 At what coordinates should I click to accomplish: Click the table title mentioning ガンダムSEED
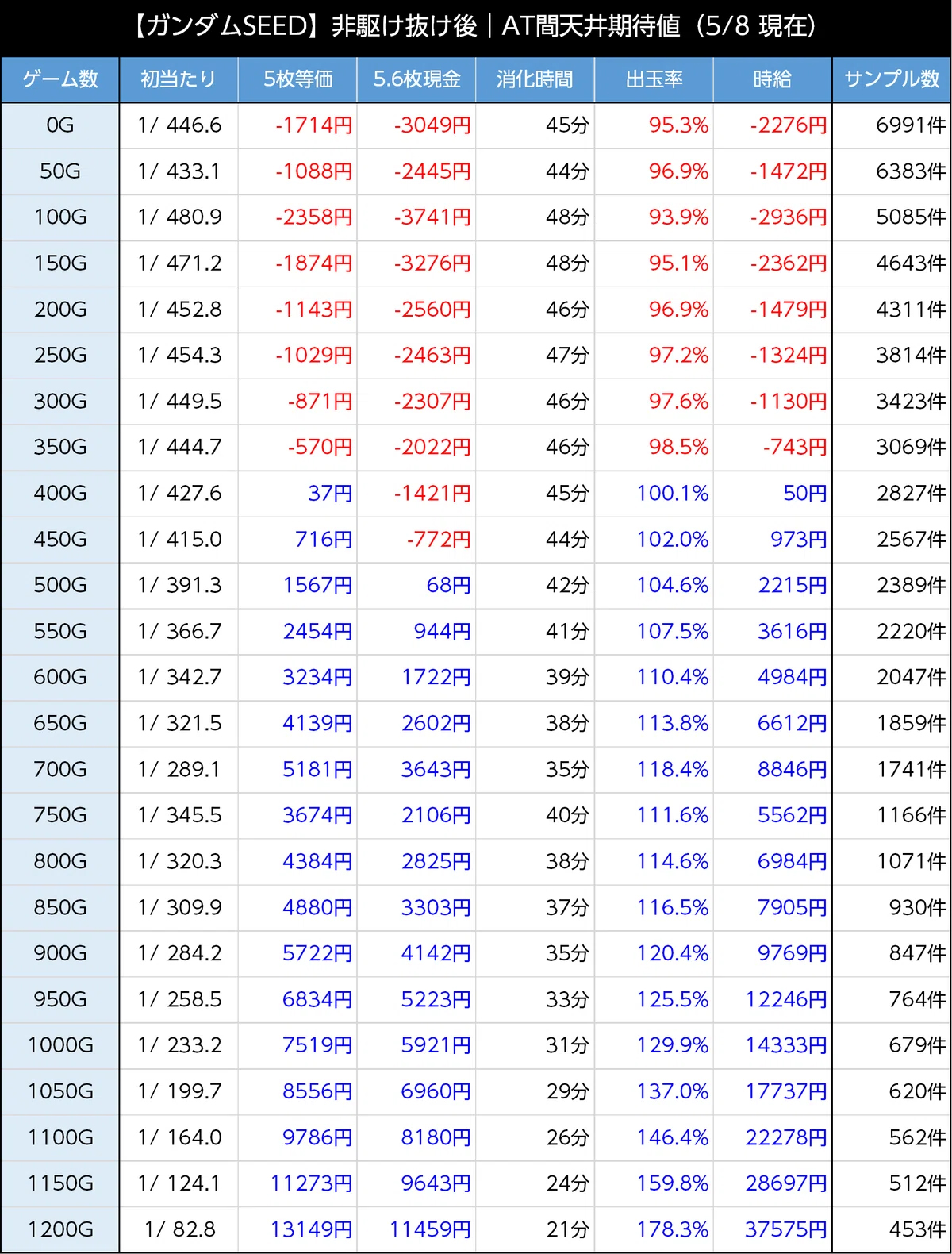point(476,27)
